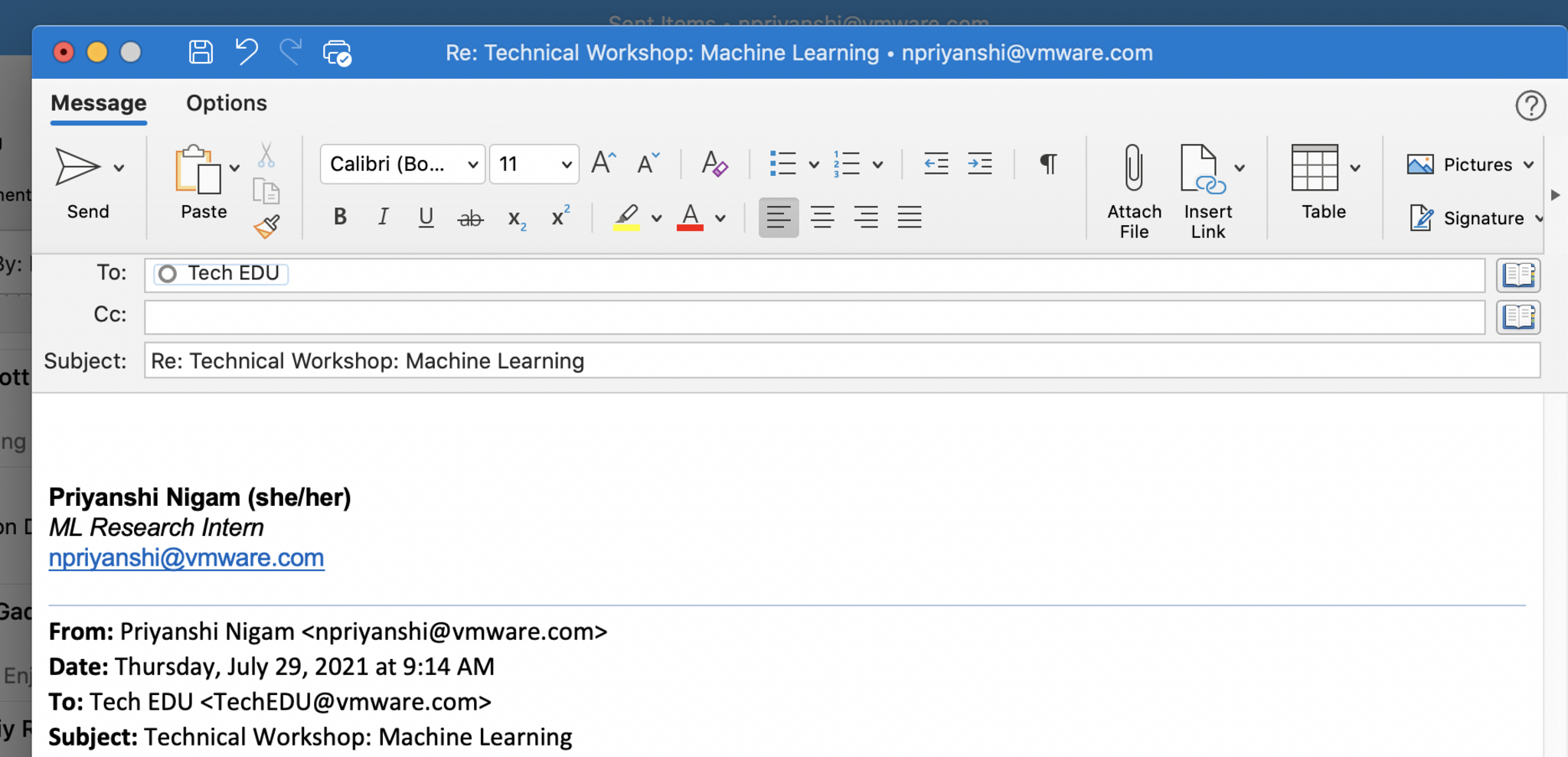Undo the last action in title bar
The width and height of the screenshot is (1568, 757).
(246, 52)
